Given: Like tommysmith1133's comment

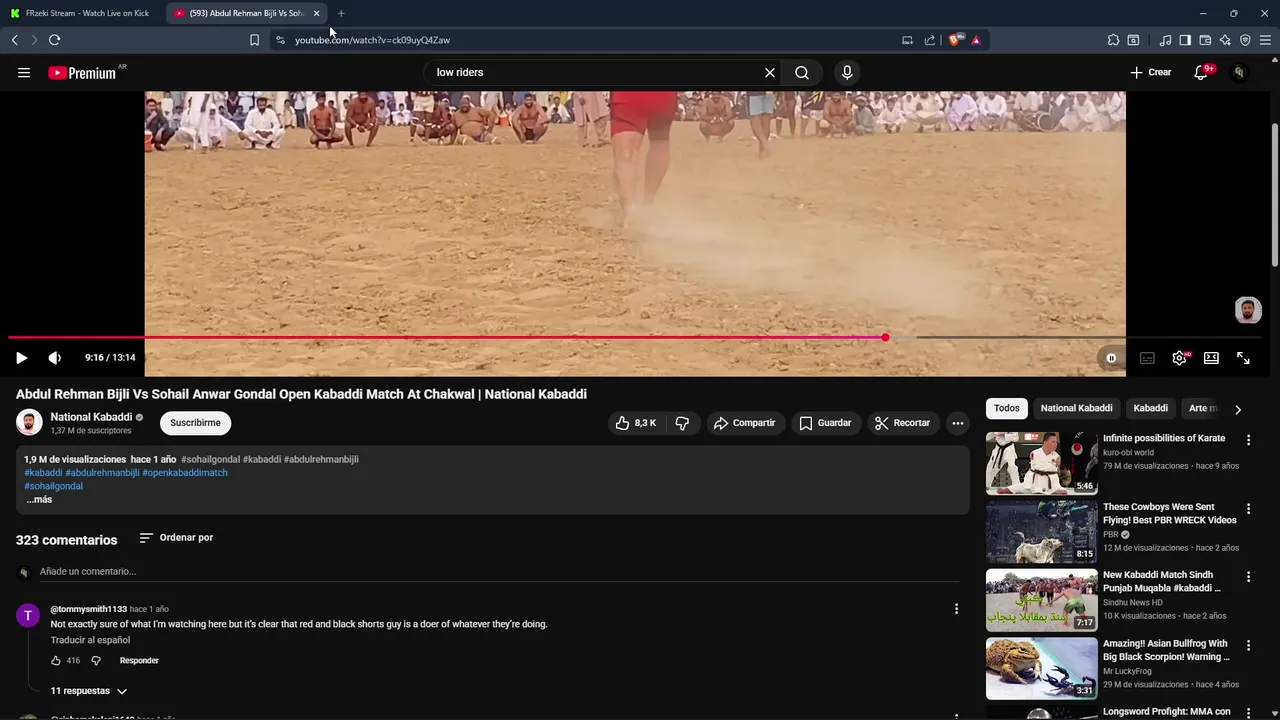Looking at the screenshot, I should pos(56,661).
